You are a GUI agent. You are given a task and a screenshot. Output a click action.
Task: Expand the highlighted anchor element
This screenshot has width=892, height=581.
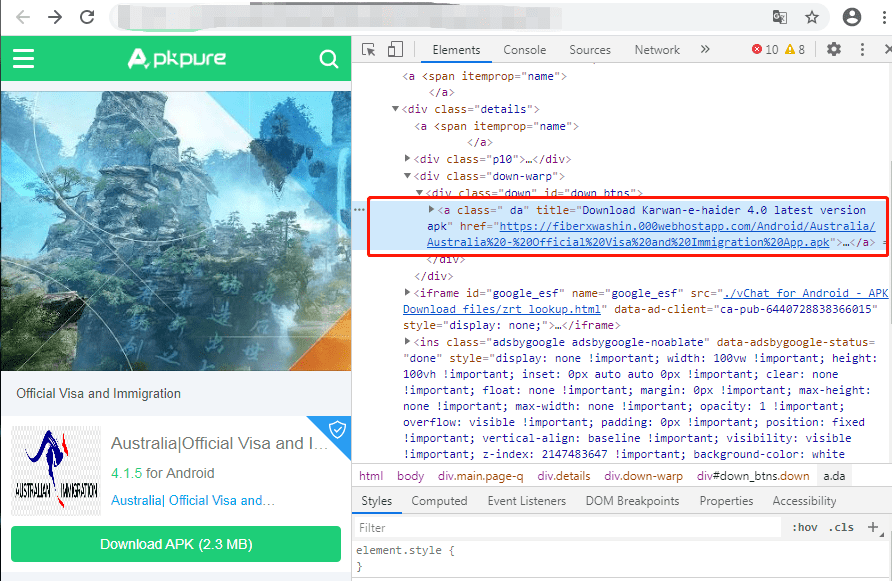tap(431, 209)
